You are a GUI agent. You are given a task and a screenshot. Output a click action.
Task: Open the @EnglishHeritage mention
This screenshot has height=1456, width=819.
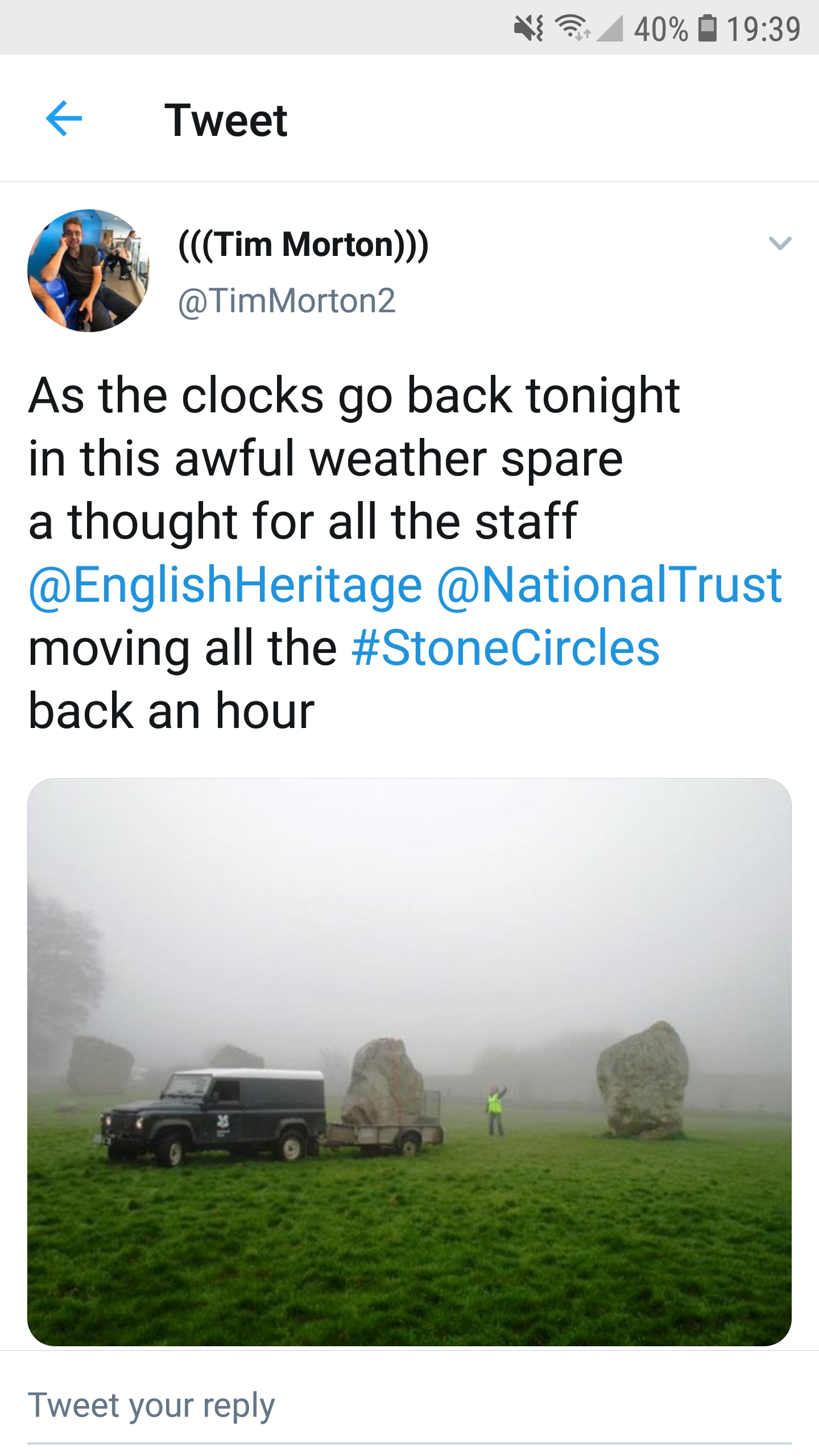[225, 585]
